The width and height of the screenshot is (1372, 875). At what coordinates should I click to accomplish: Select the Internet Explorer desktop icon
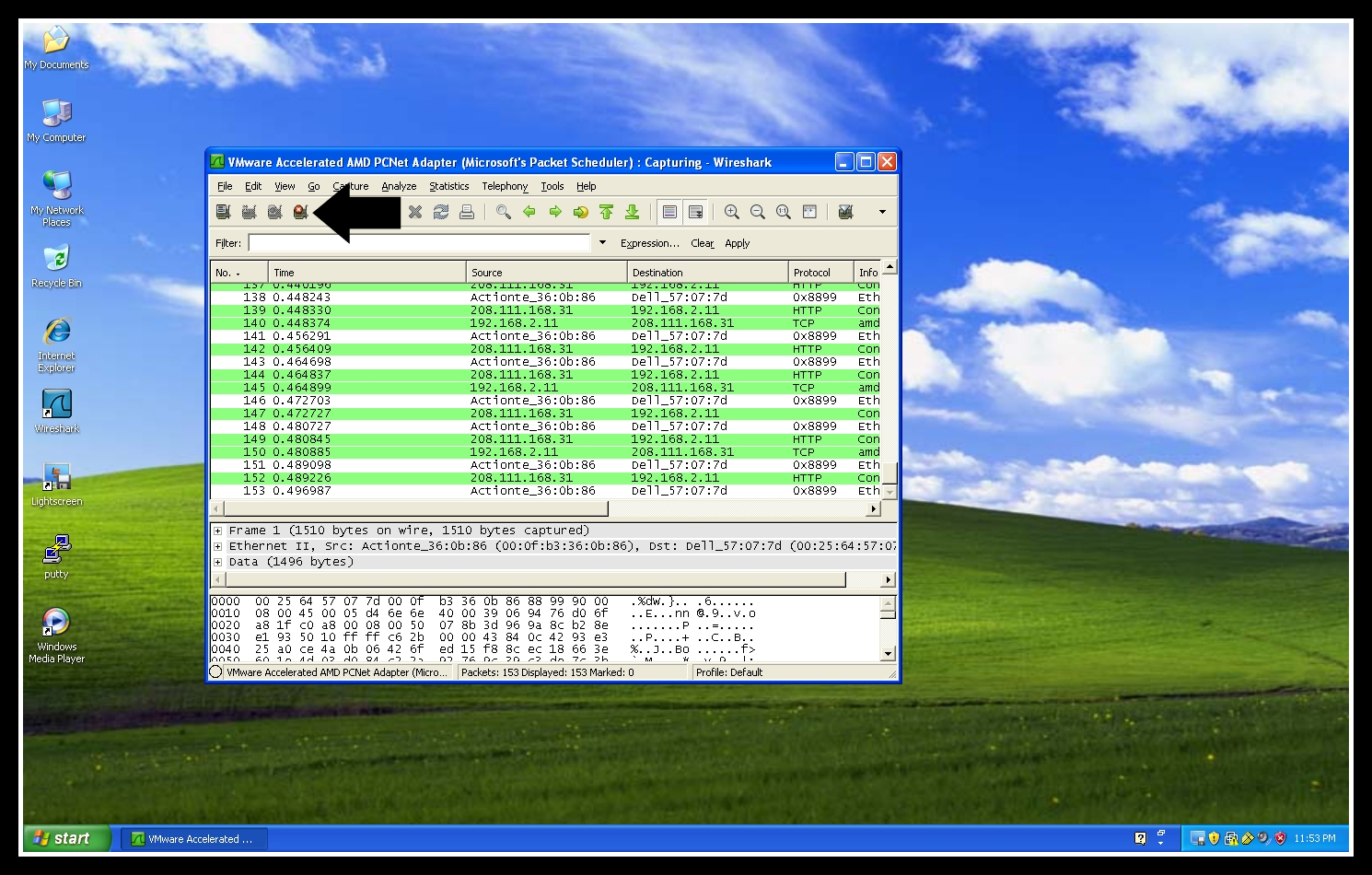pos(57,345)
